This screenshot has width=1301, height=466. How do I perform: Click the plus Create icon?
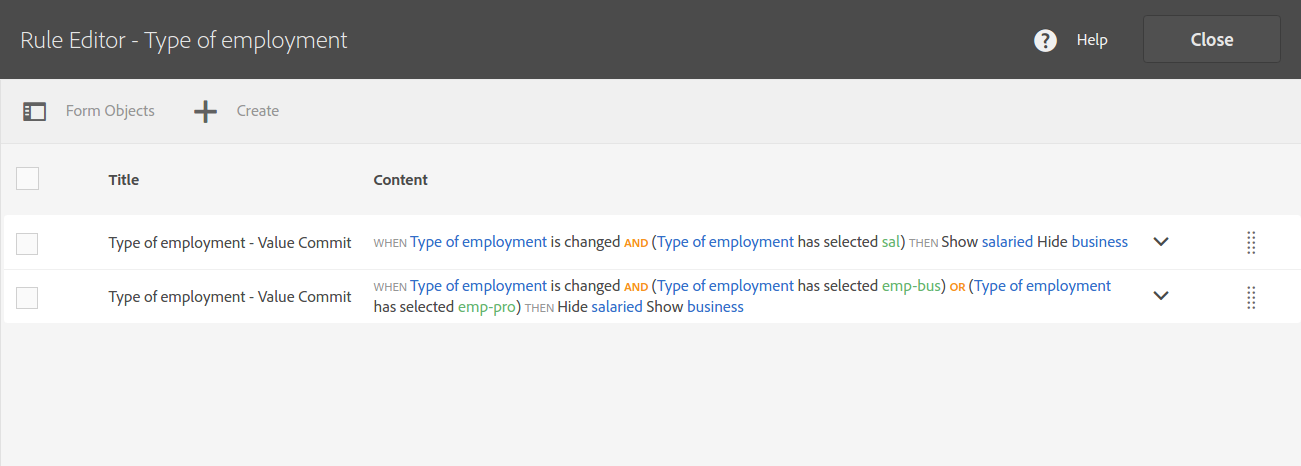205,111
